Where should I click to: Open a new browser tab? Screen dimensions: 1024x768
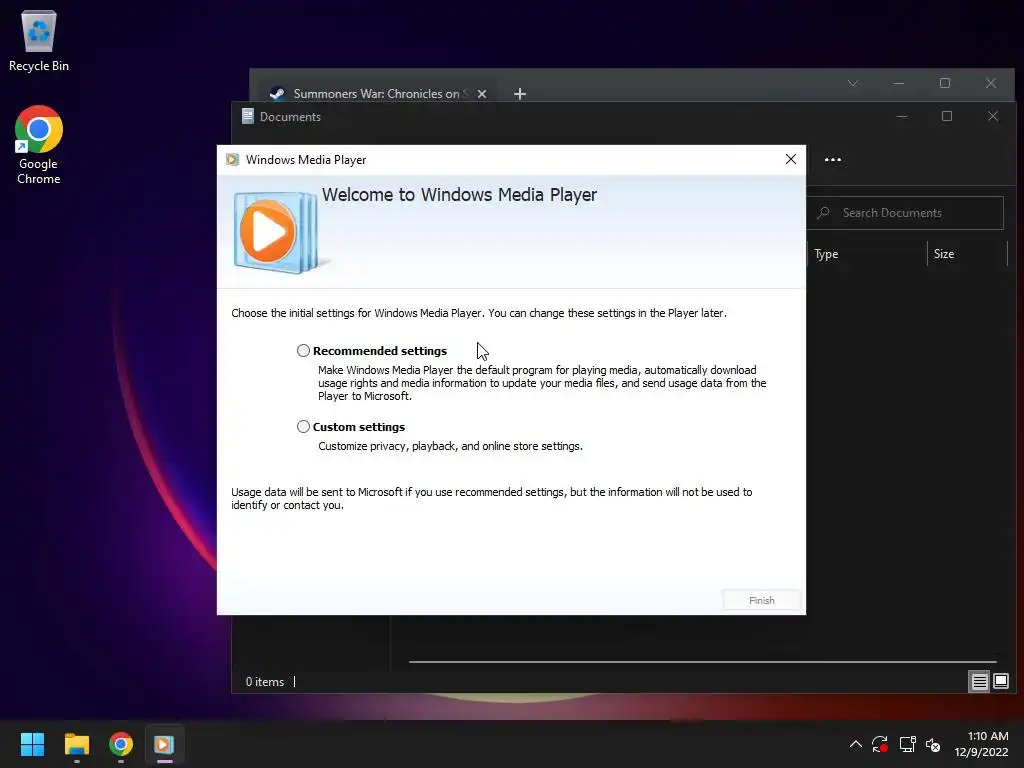pyautogui.click(x=520, y=94)
